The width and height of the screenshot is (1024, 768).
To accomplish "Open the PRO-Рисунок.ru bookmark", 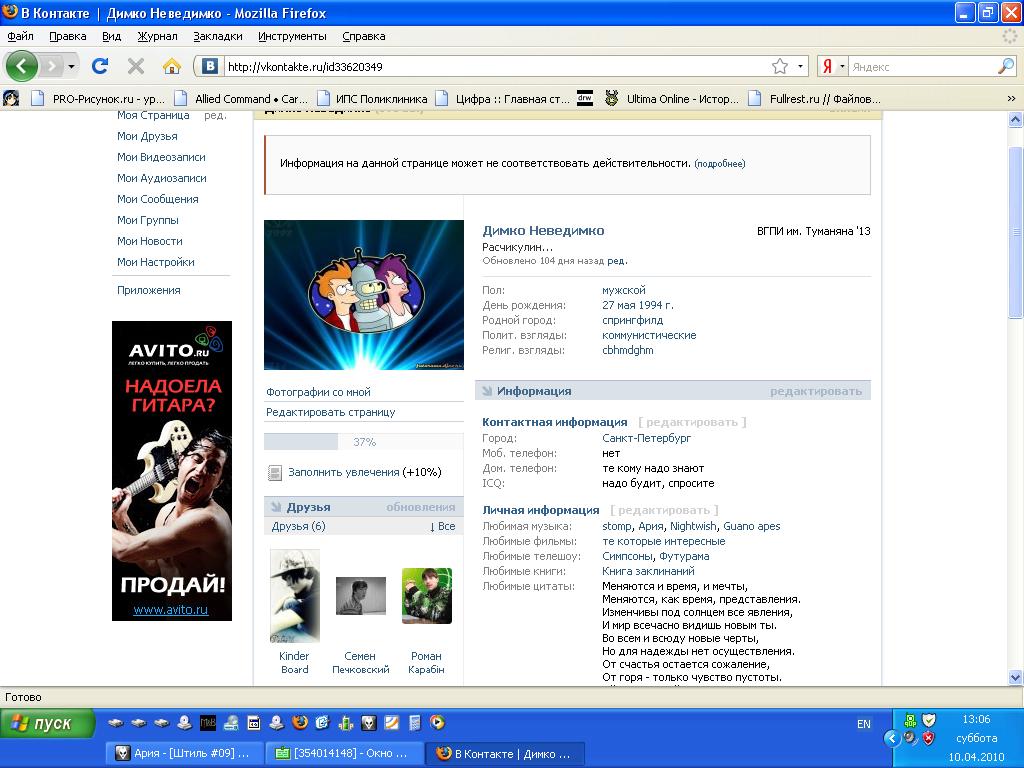I will tap(98, 99).
